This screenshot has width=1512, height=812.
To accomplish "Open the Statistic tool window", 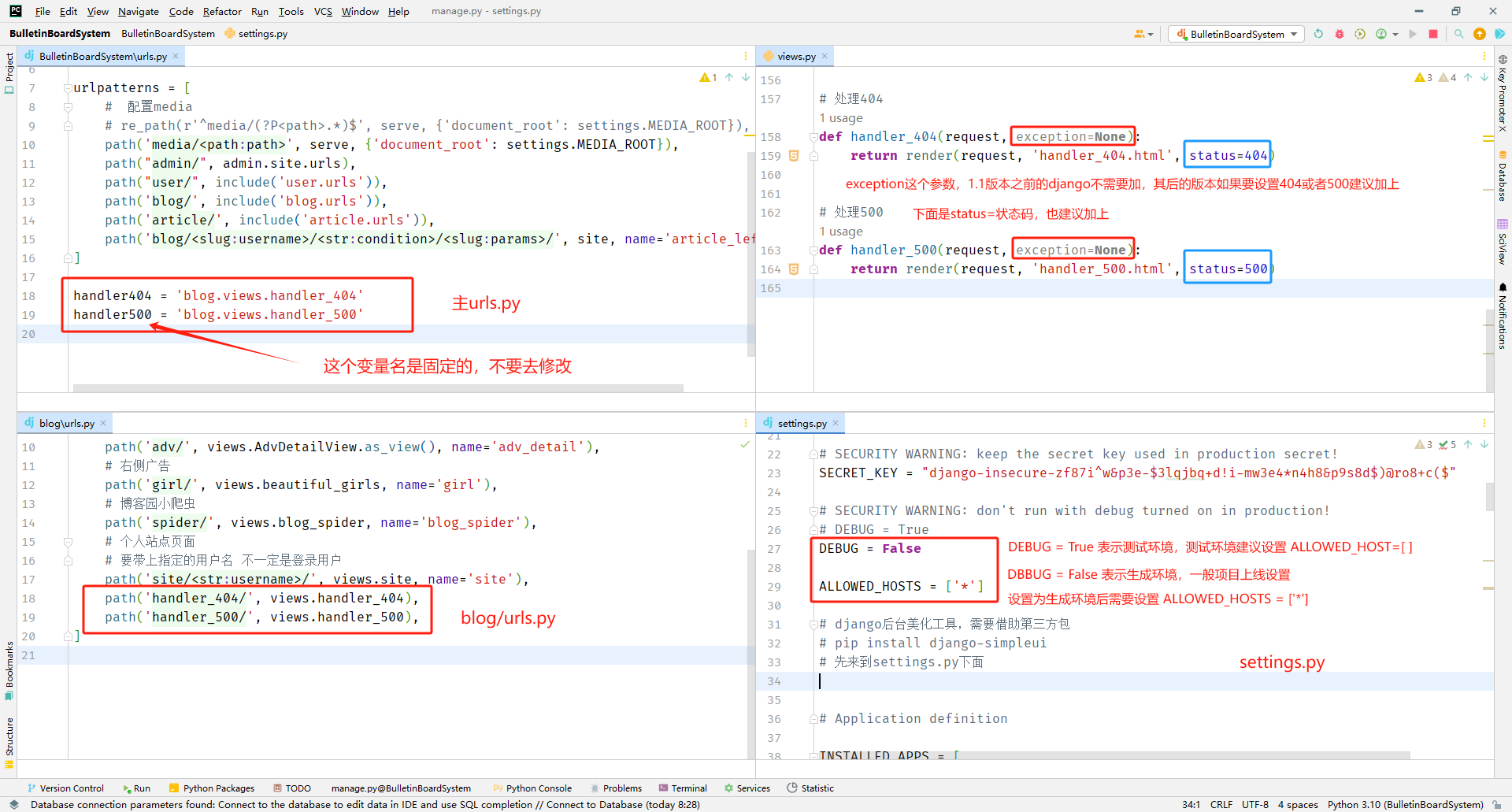I will [x=810, y=788].
